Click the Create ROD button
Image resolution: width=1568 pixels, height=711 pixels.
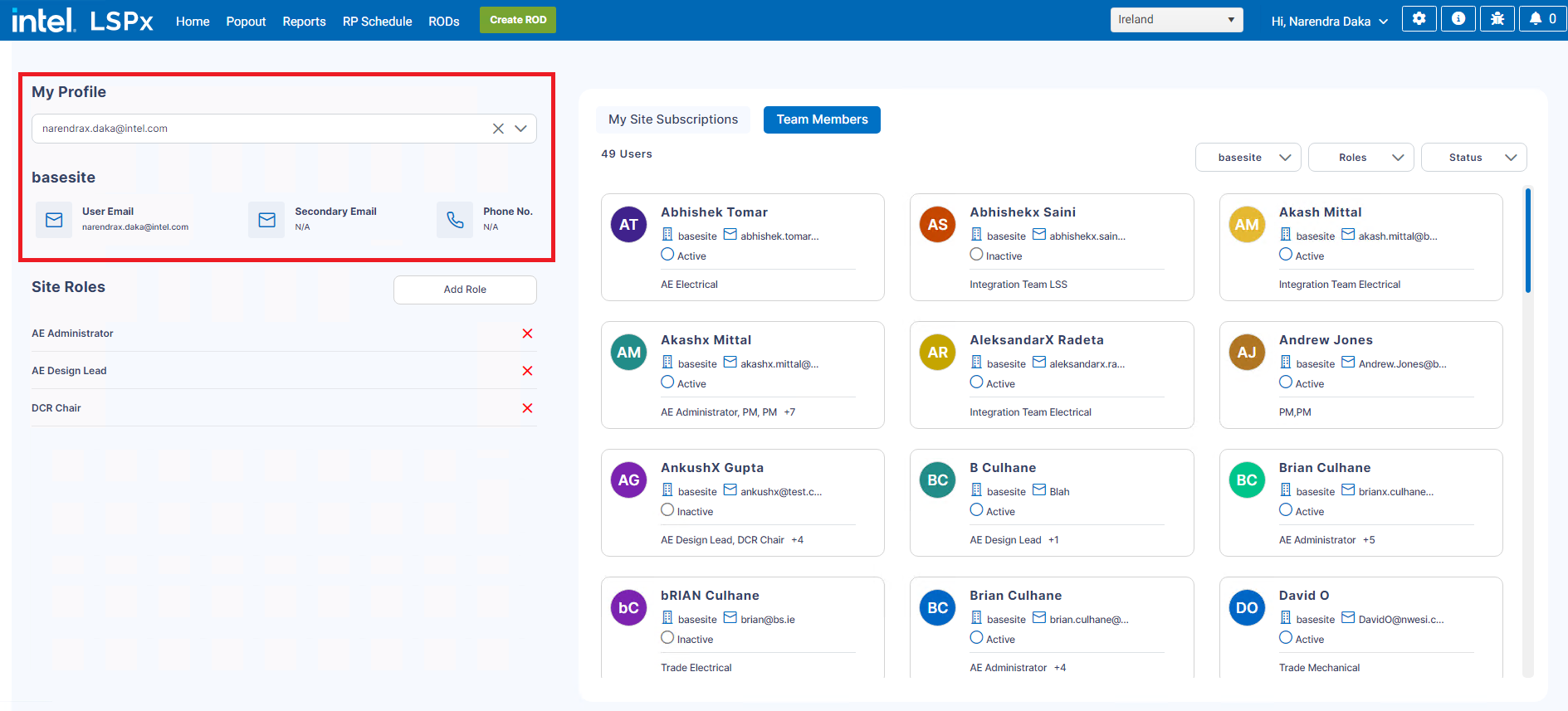coord(518,20)
